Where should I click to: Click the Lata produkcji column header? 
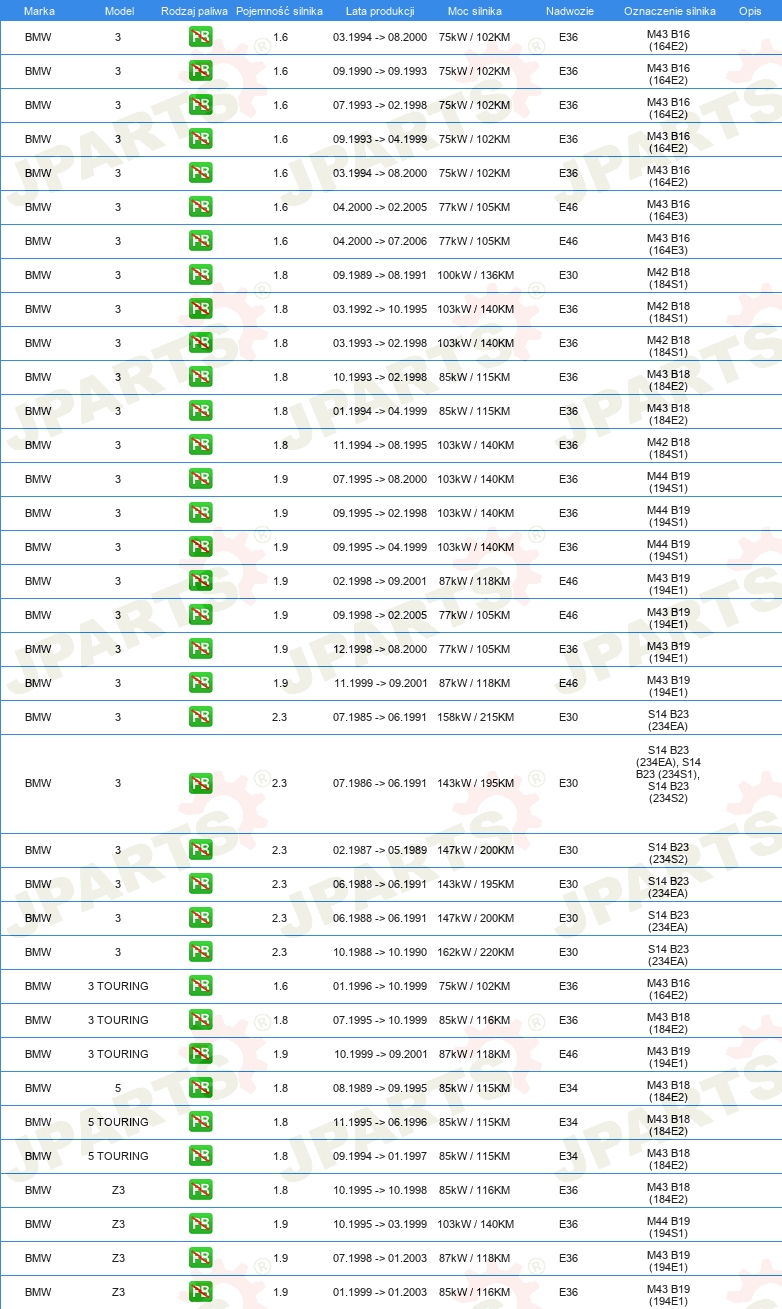(x=380, y=11)
